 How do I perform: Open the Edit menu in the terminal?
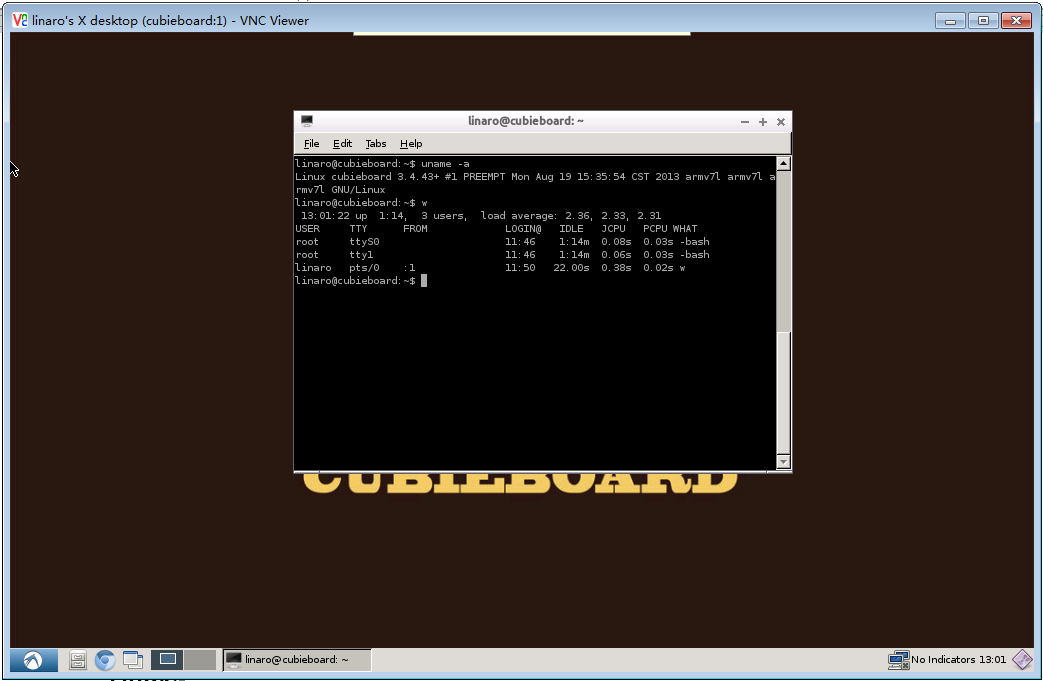(342, 144)
